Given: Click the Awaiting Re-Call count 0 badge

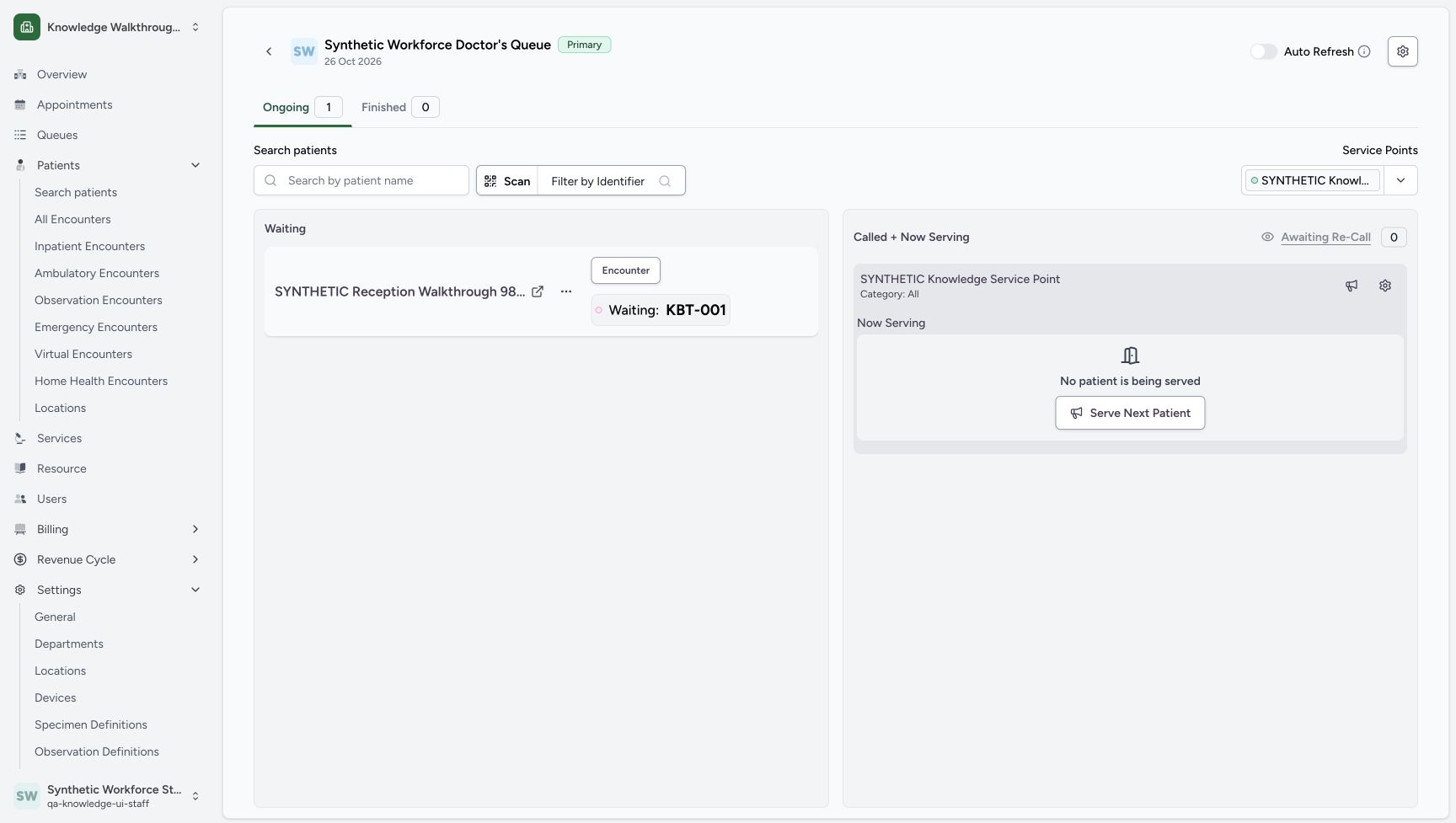Looking at the screenshot, I should point(1394,238).
